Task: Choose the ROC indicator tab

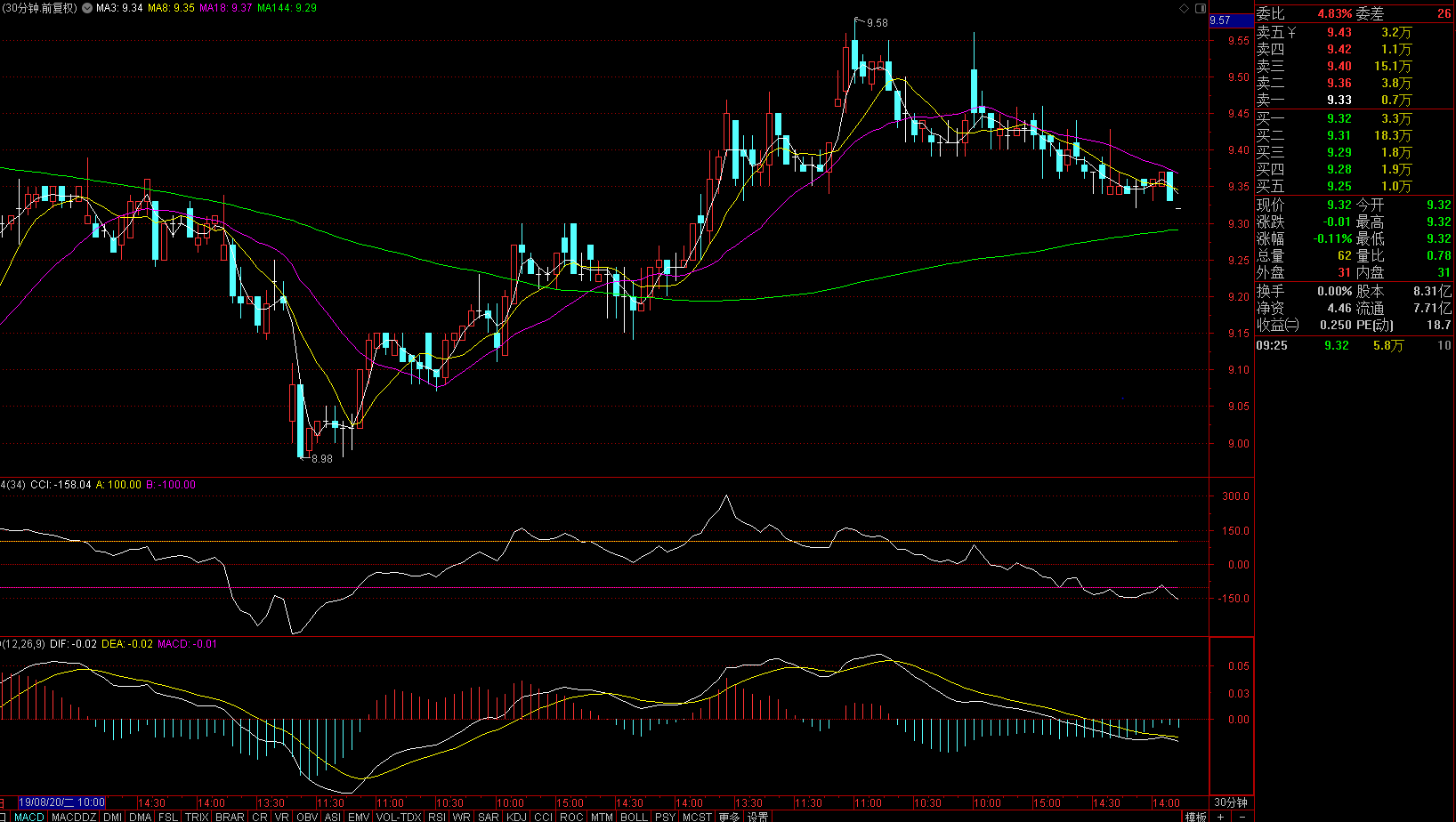Action: [x=571, y=817]
